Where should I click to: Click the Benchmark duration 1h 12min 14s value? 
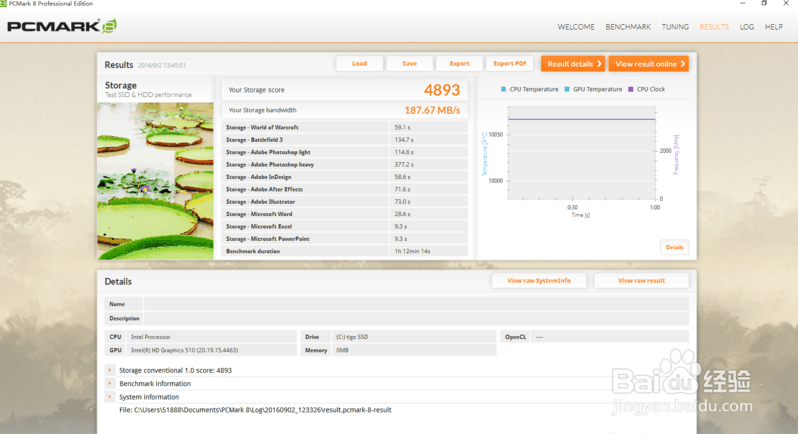[412, 251]
